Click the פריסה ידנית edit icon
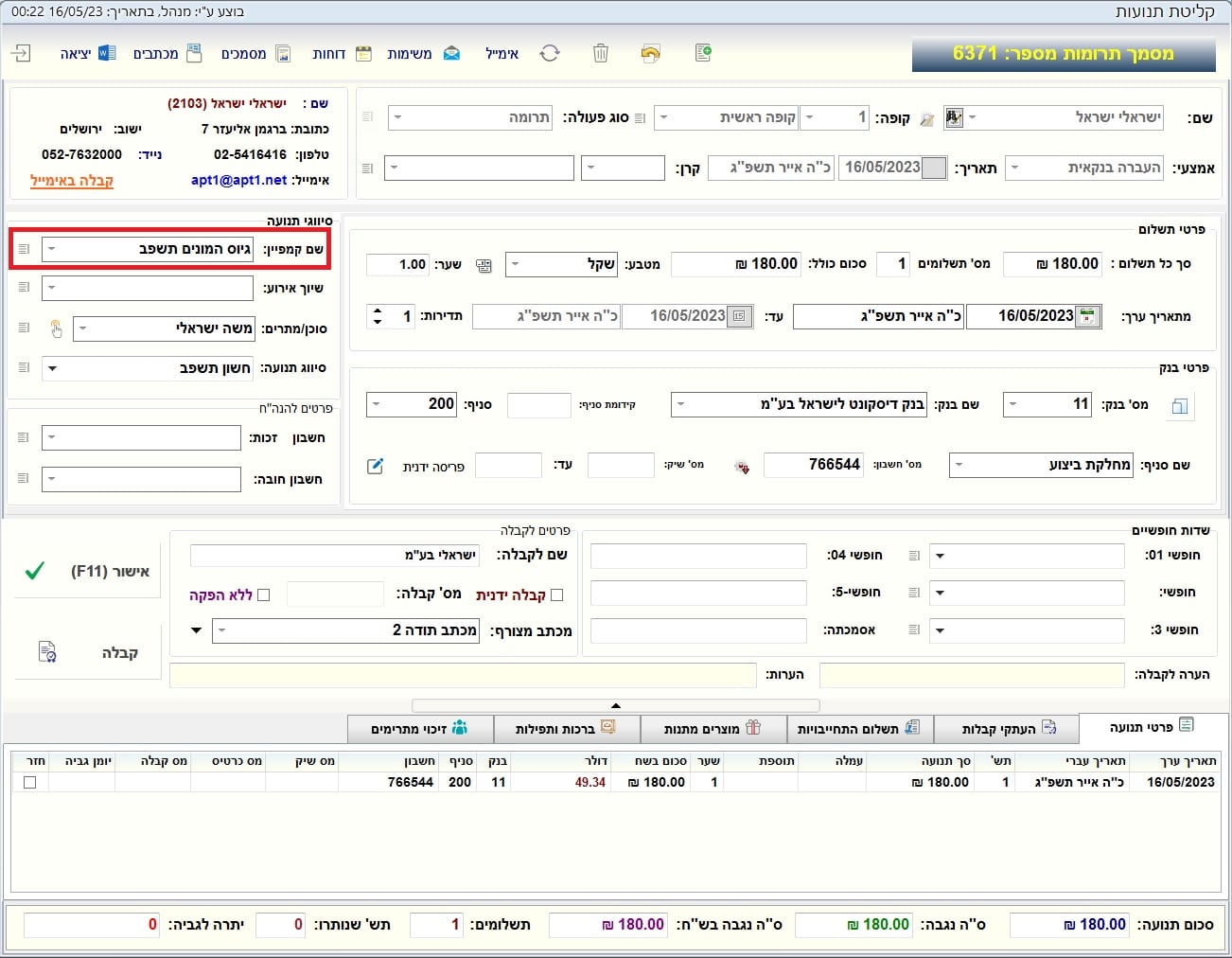The height and width of the screenshot is (958, 1232). tap(376, 466)
